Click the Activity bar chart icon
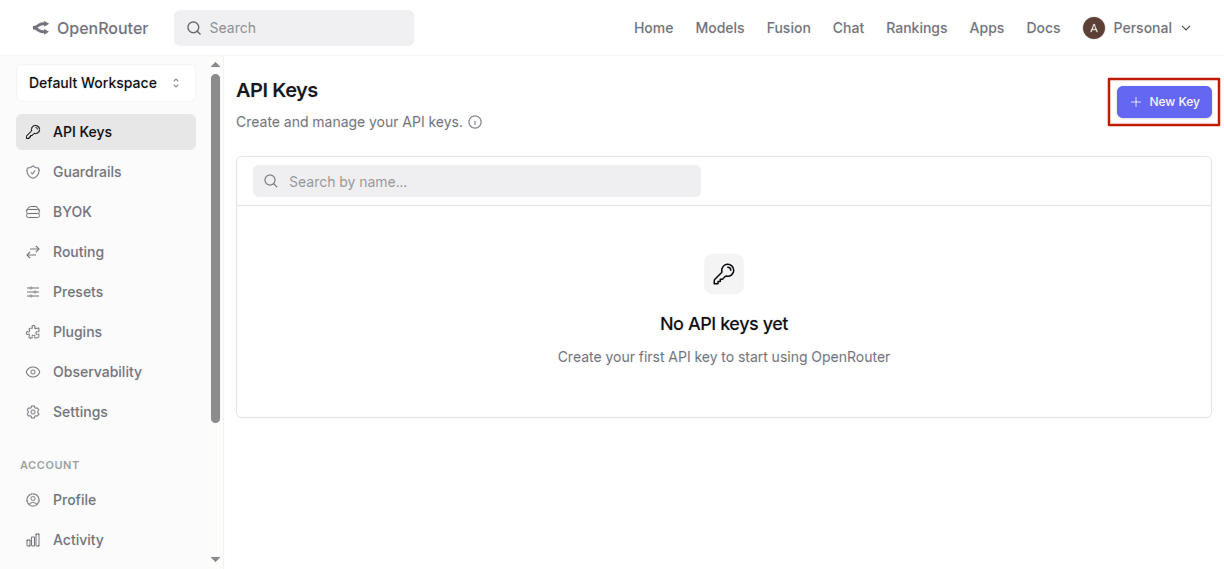Viewport: 1224px width, 569px height. 33,540
